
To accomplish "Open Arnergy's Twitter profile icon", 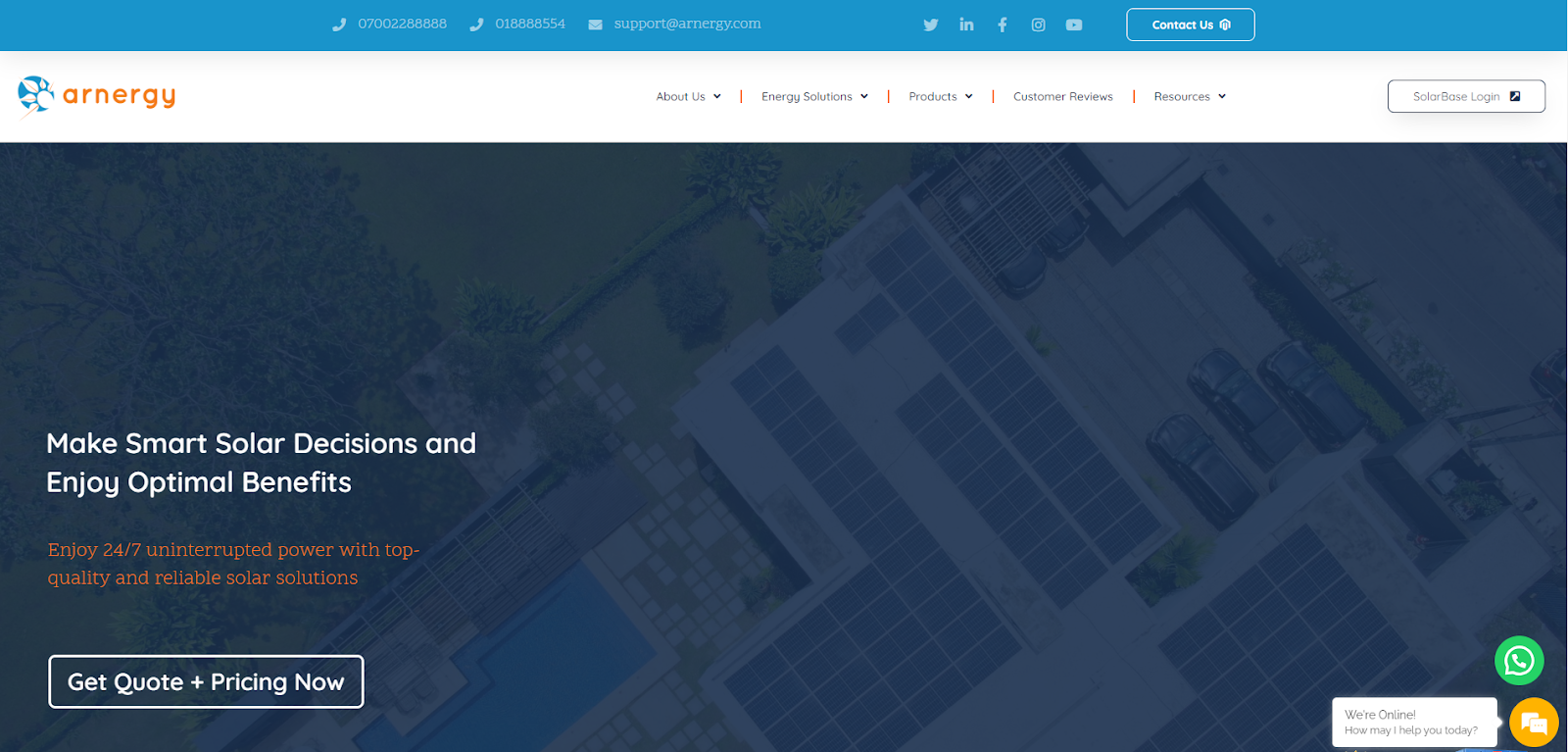I will 930,25.
